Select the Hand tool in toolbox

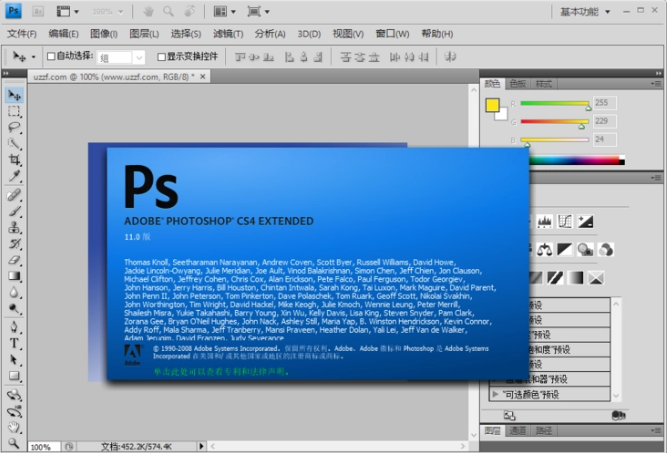coord(14,427)
